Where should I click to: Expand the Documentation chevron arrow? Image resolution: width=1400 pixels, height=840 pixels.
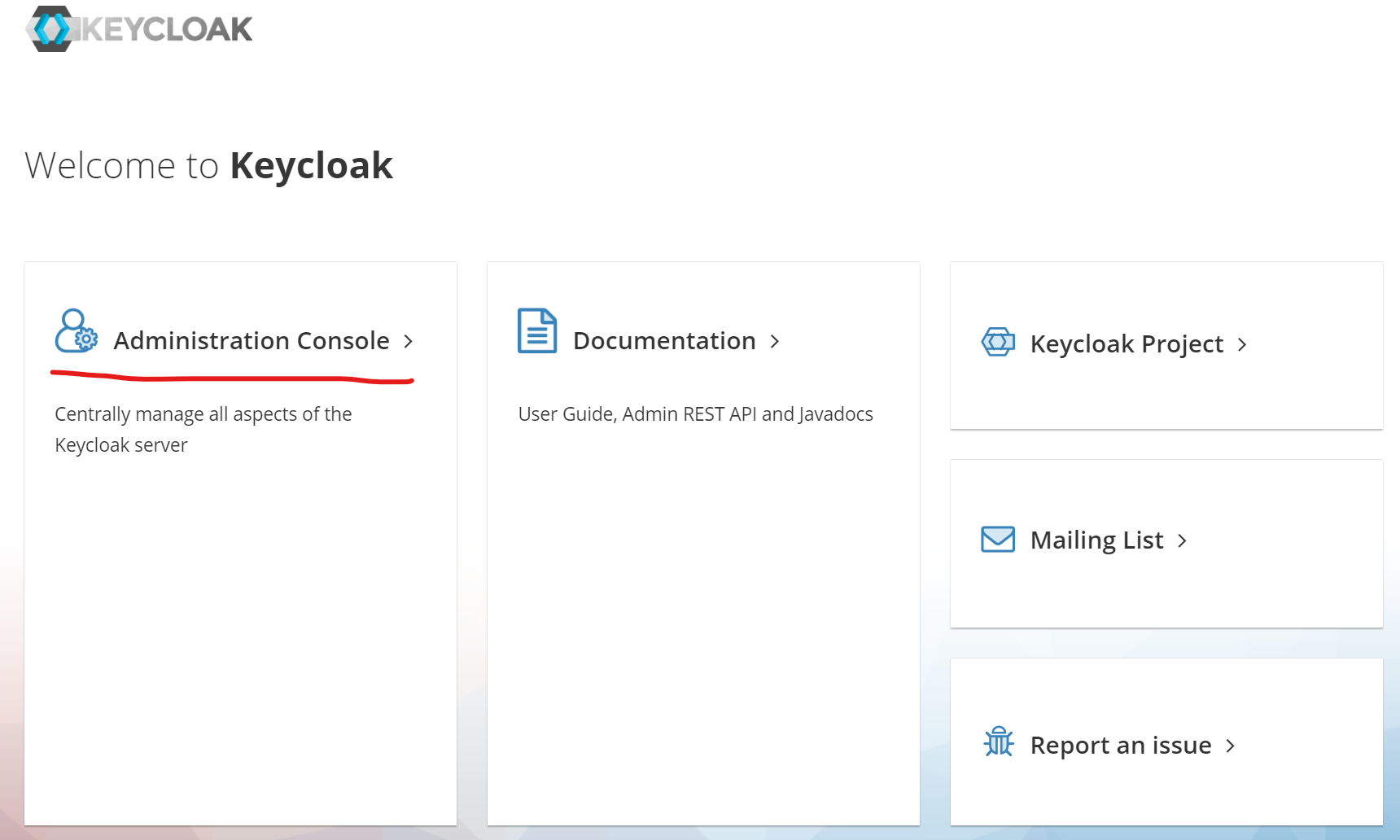(774, 342)
